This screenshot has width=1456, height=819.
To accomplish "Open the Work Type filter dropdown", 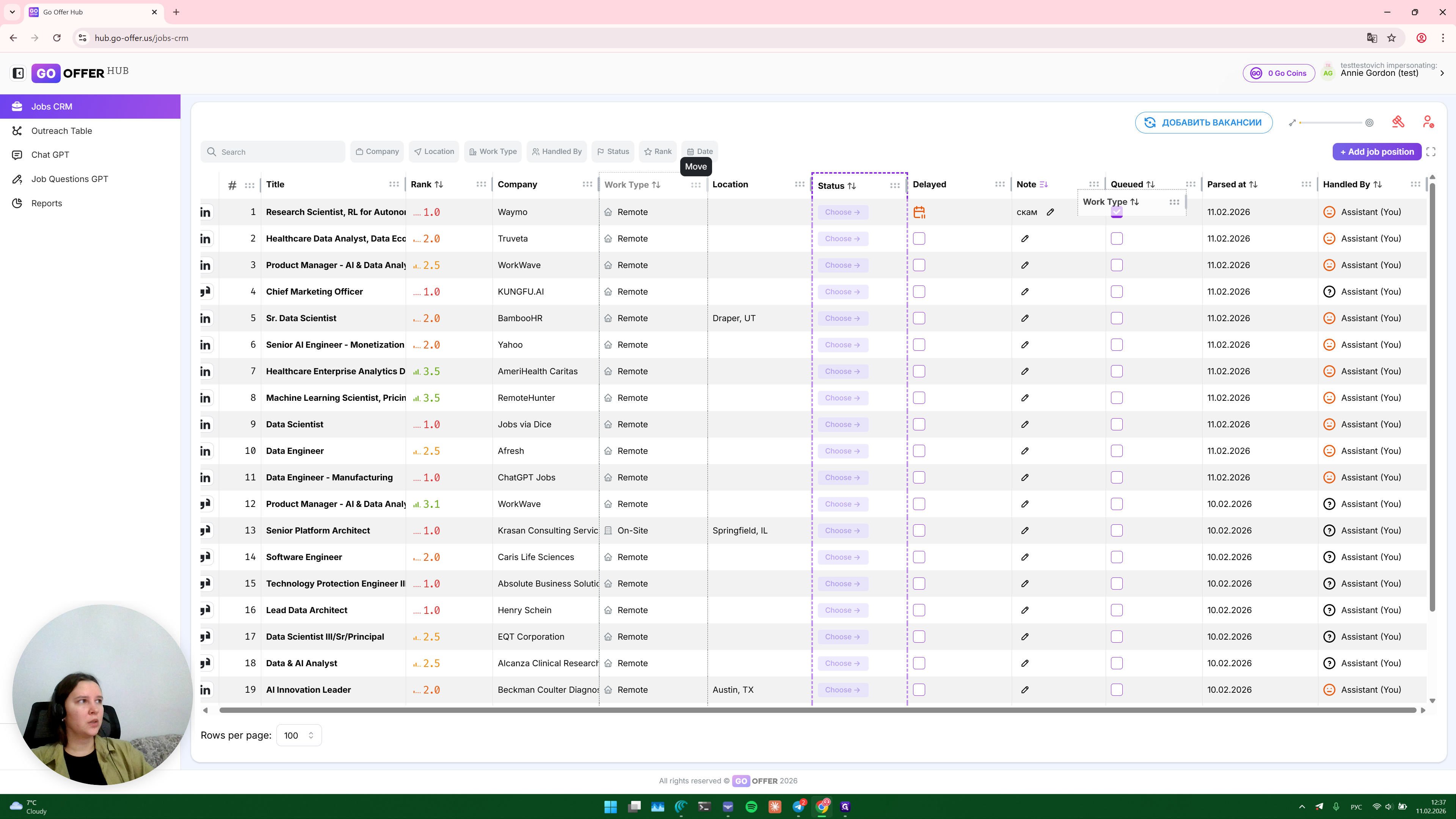I will 493,152.
